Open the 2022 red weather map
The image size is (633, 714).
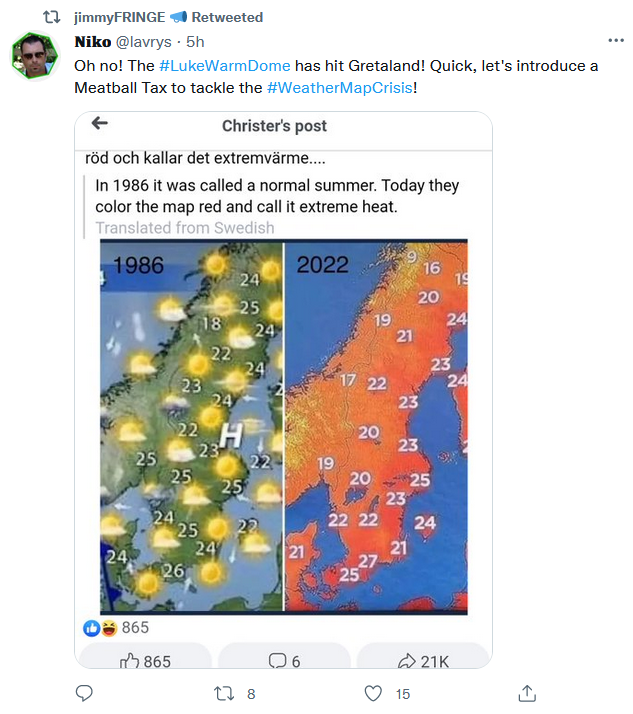(377, 425)
